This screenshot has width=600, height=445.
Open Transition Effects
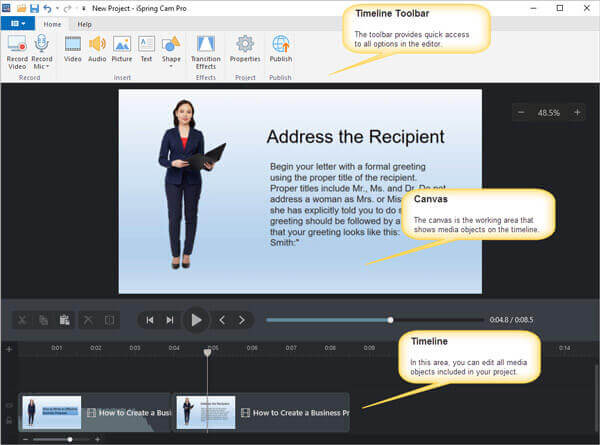pyautogui.click(x=206, y=52)
